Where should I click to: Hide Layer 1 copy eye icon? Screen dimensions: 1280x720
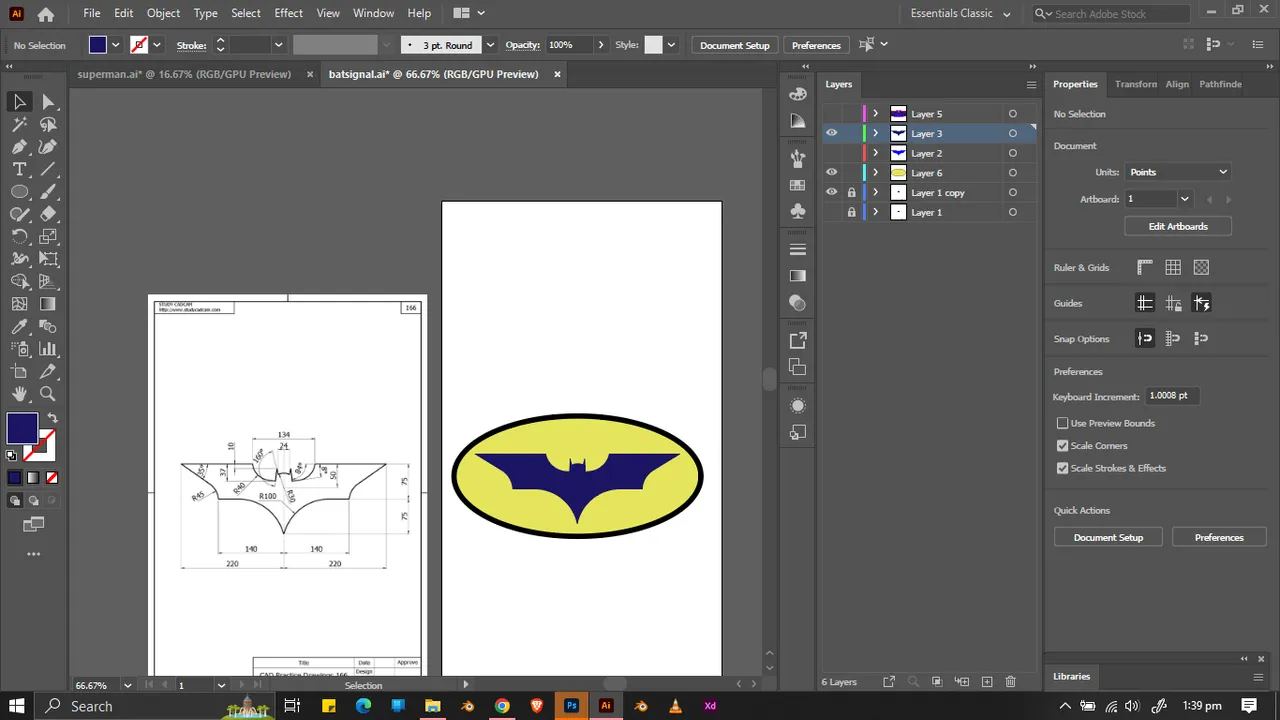[831, 192]
